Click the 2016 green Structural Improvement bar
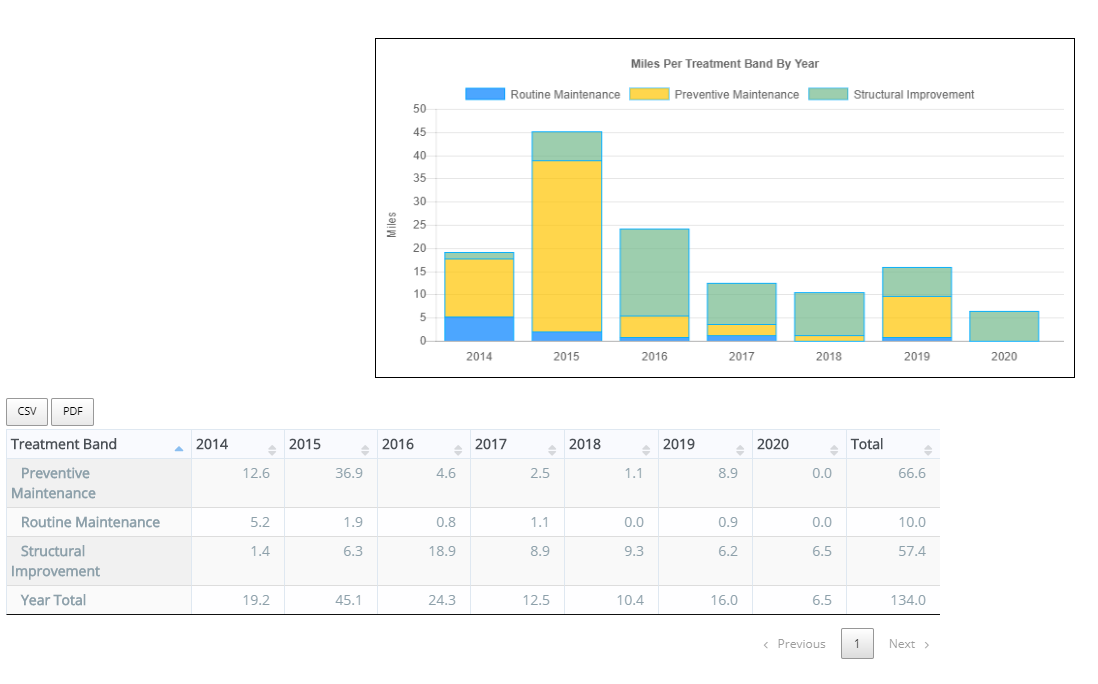The width and height of the screenshot is (1098, 684). coord(654,272)
